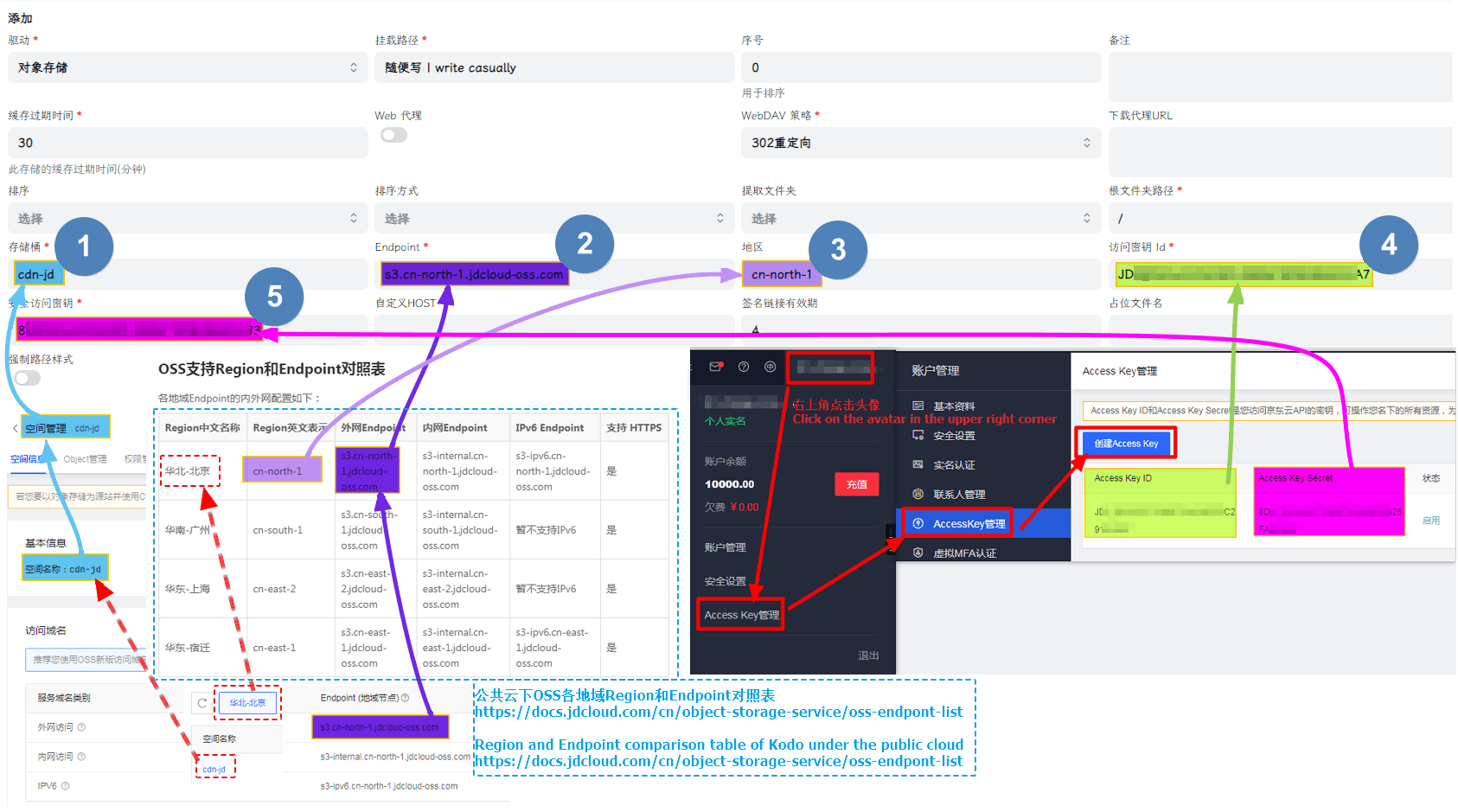Viewport: 1458px width, 812px height.
Task: Open 账户管理 in the avatar menu
Action: (x=725, y=547)
